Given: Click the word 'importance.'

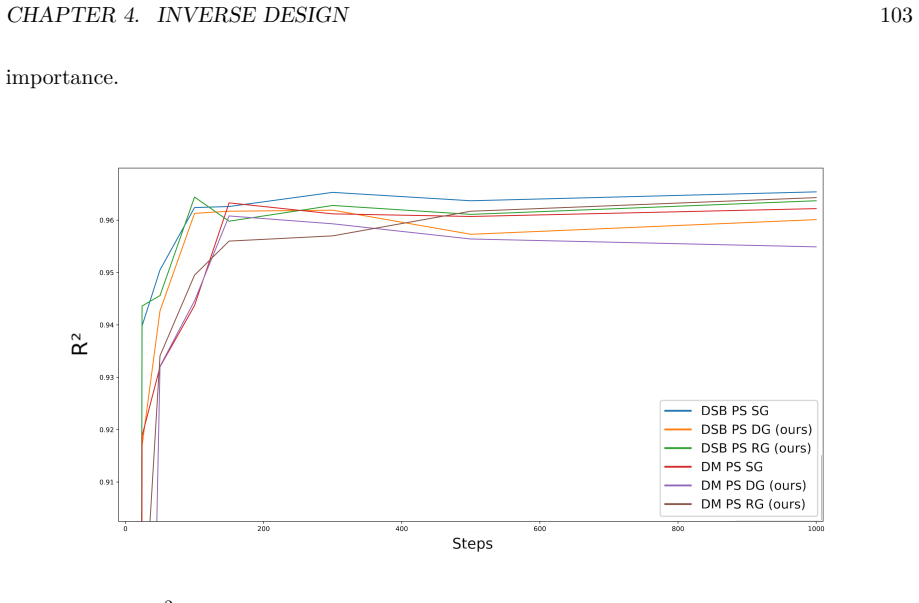Looking at the screenshot, I should tap(62, 77).
